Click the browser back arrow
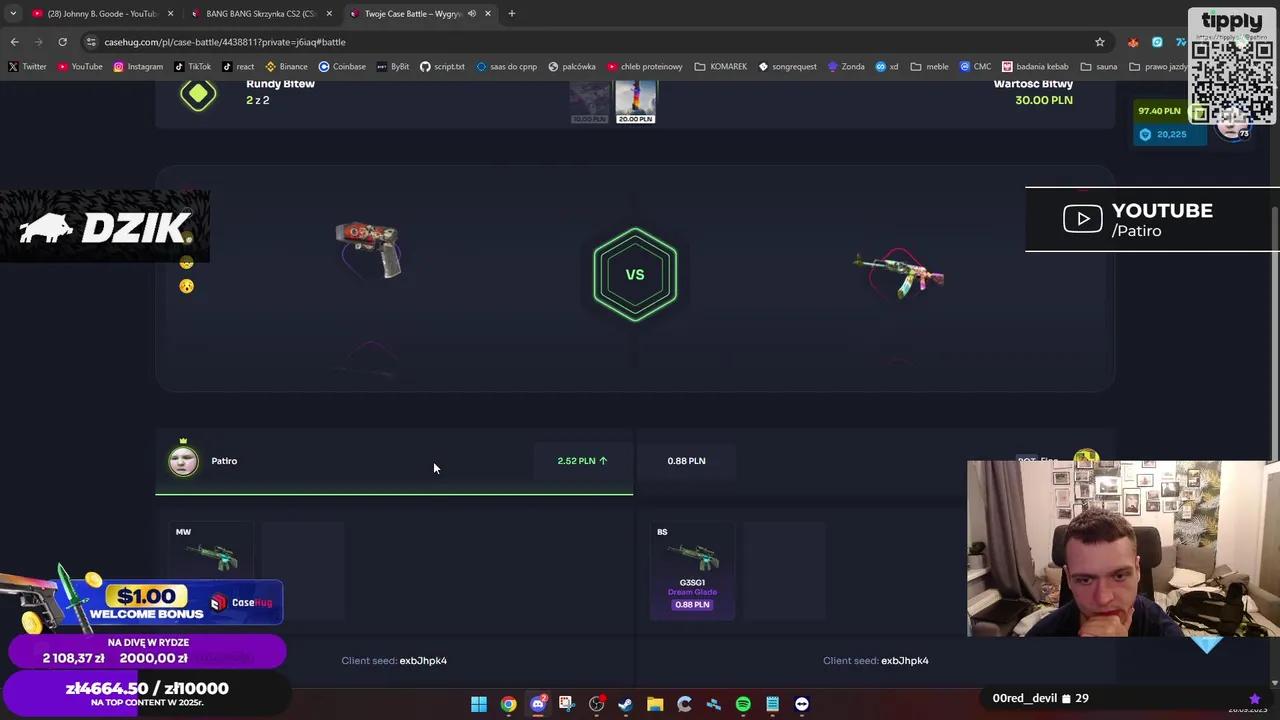The height and width of the screenshot is (720, 1280). [x=14, y=42]
